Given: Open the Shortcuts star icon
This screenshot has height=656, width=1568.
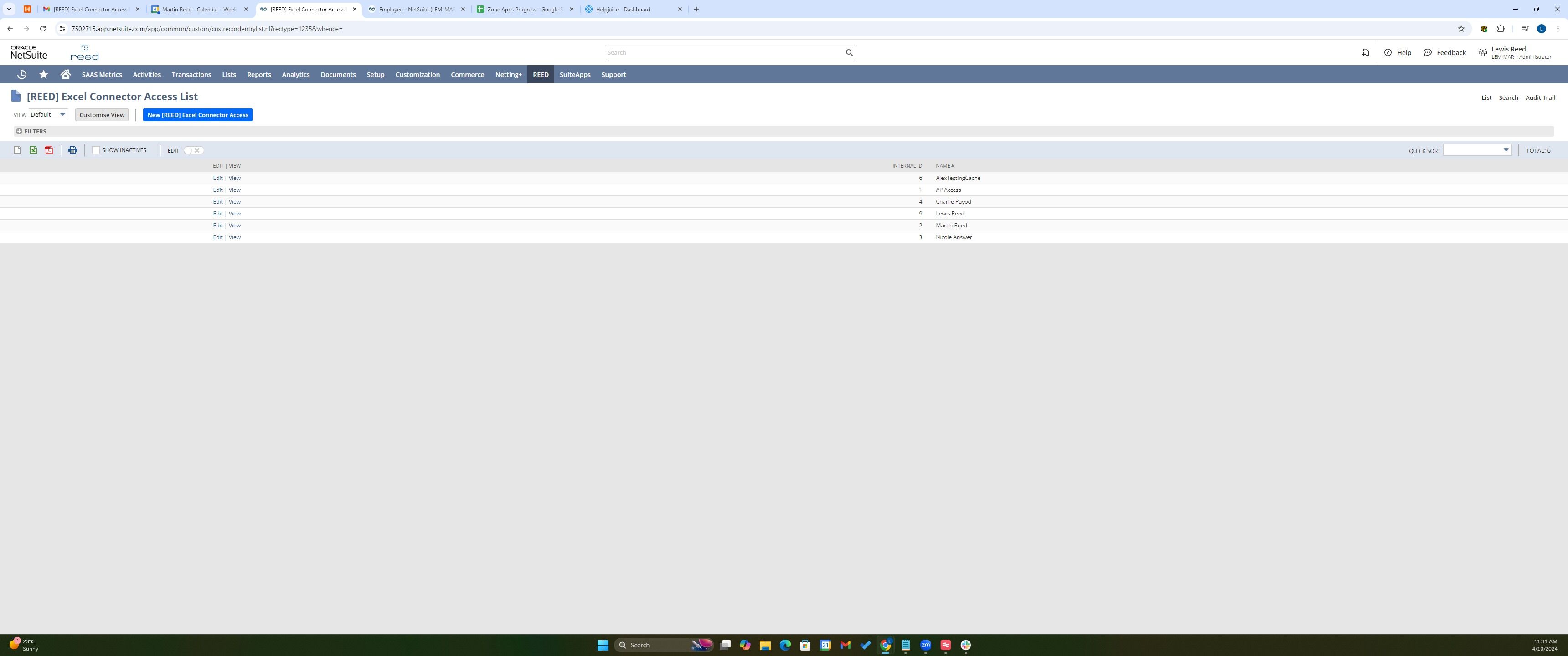Looking at the screenshot, I should click(44, 74).
